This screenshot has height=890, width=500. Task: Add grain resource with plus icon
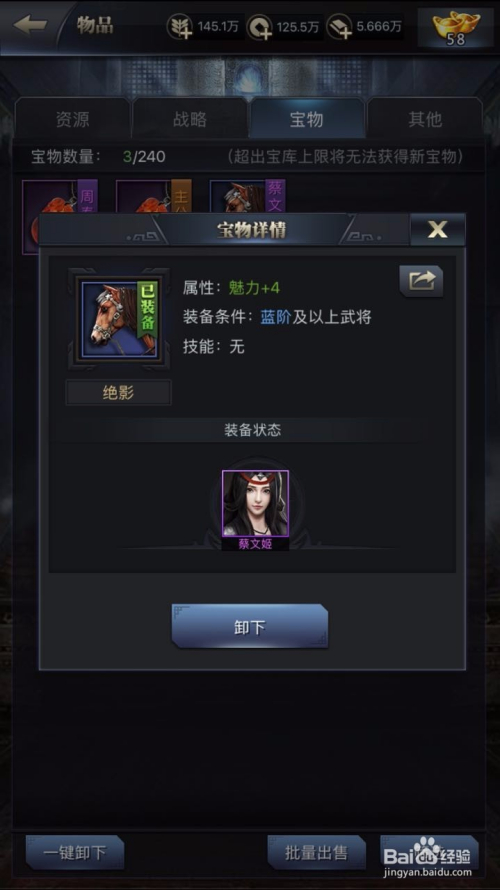(x=179, y=27)
